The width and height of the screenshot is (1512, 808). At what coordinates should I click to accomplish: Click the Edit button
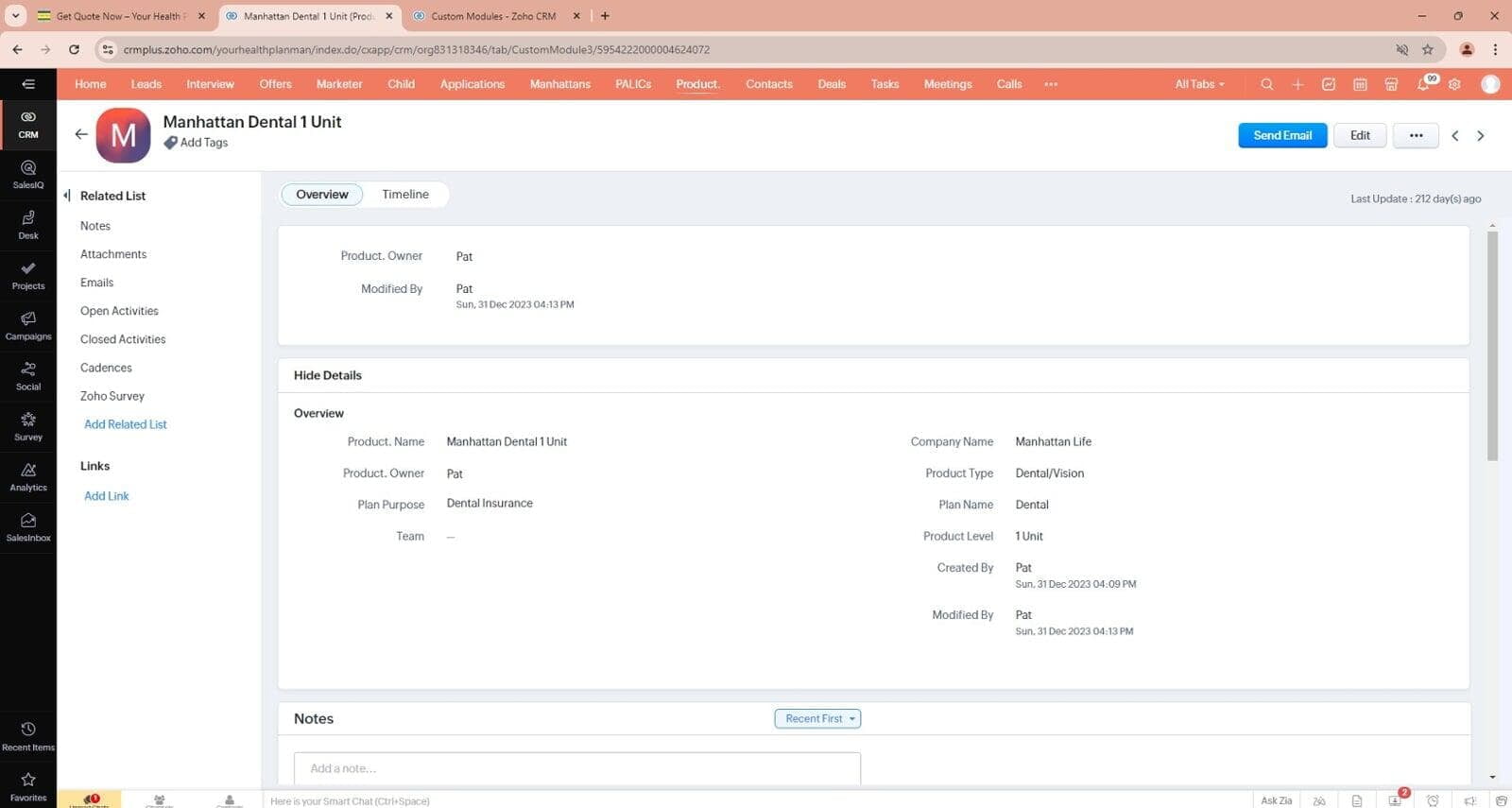1360,135
